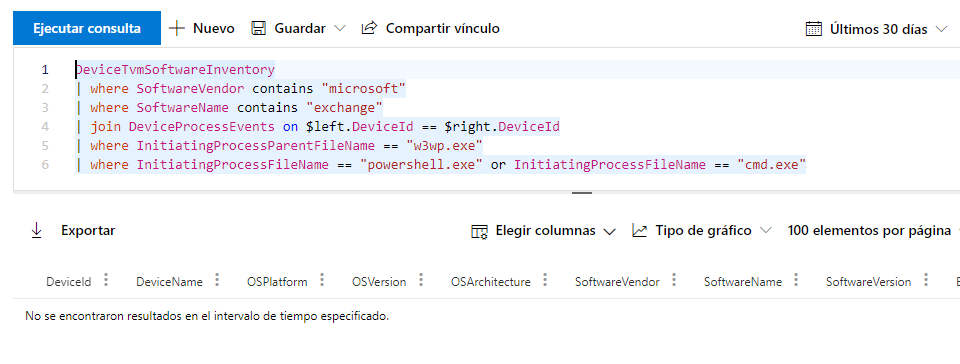Open DeviceId column options menu
The image size is (960, 364).
[106, 280]
